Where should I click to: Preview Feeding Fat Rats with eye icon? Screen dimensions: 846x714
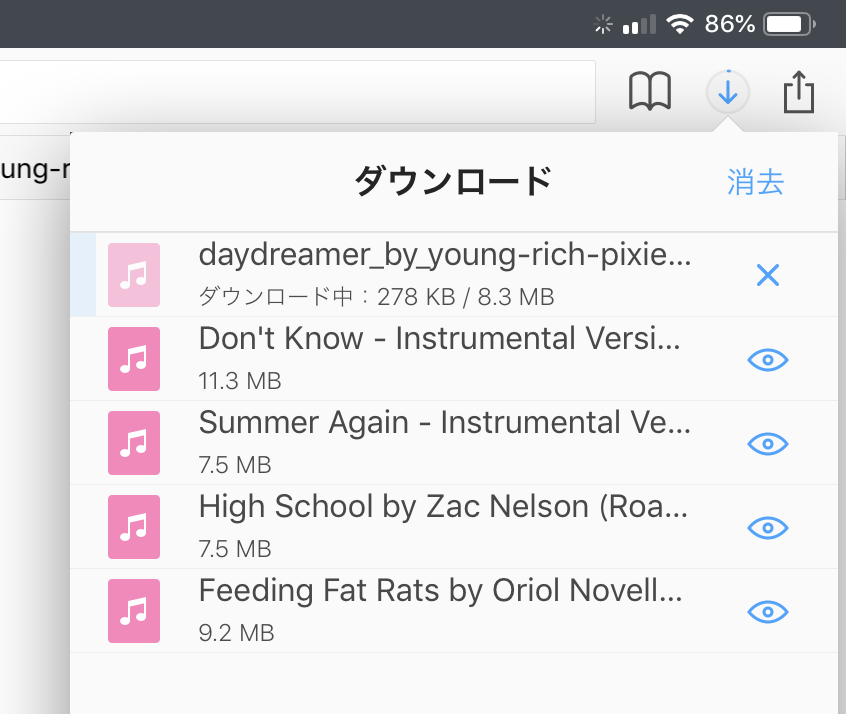point(768,612)
